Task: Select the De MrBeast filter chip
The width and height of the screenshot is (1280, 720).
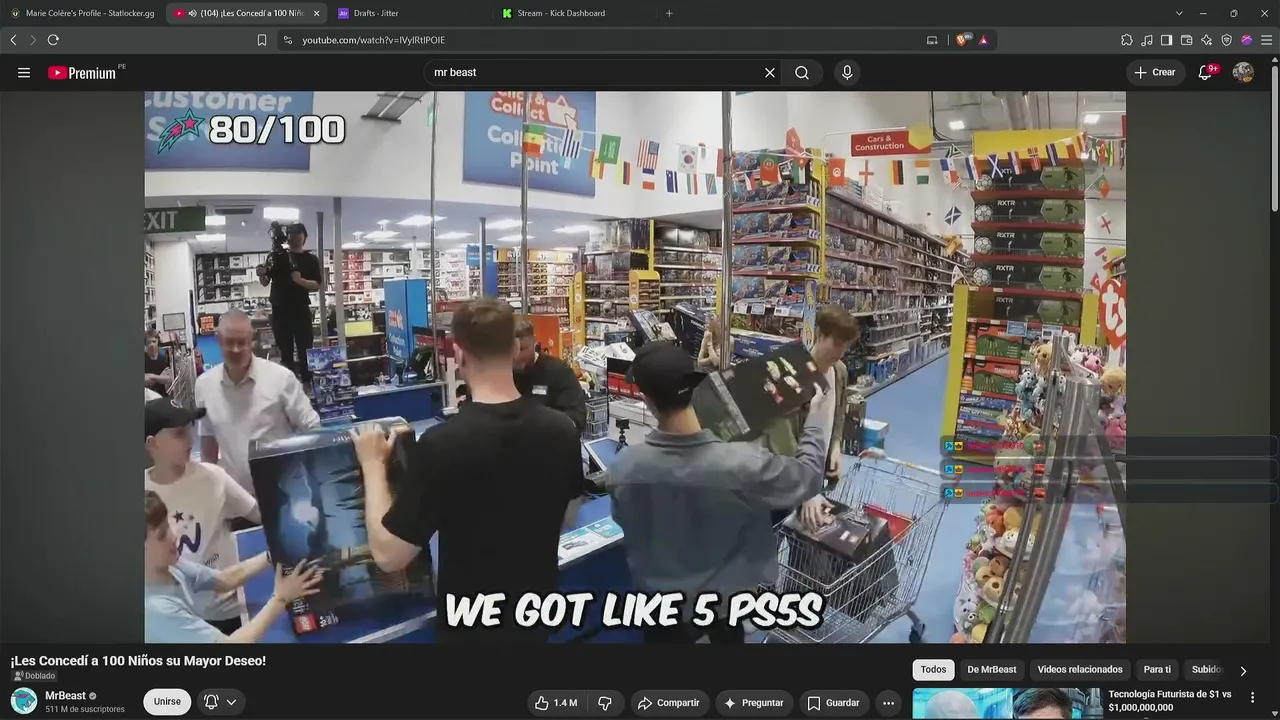Action: (x=992, y=670)
